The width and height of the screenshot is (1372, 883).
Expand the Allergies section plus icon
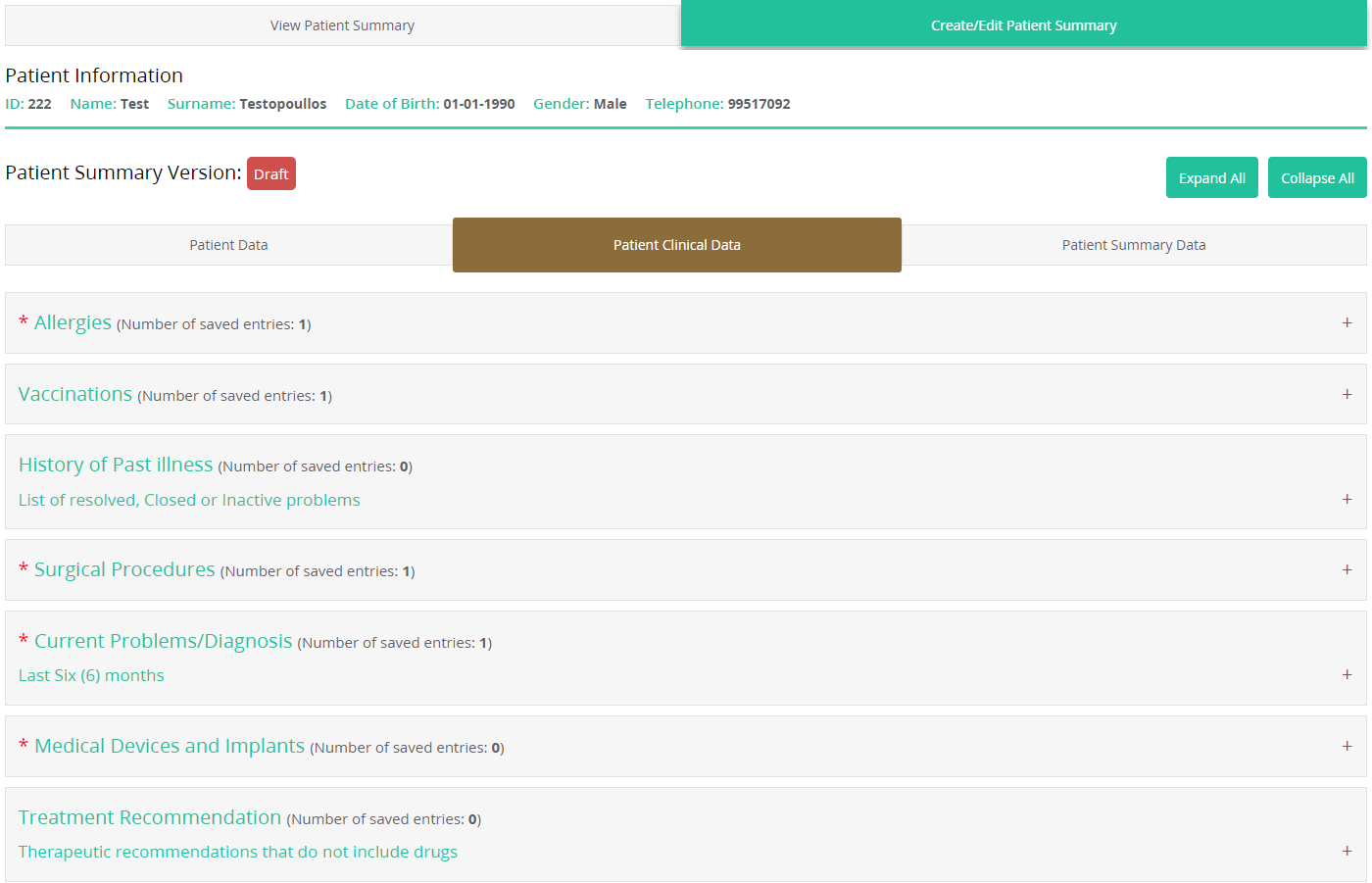click(1347, 322)
